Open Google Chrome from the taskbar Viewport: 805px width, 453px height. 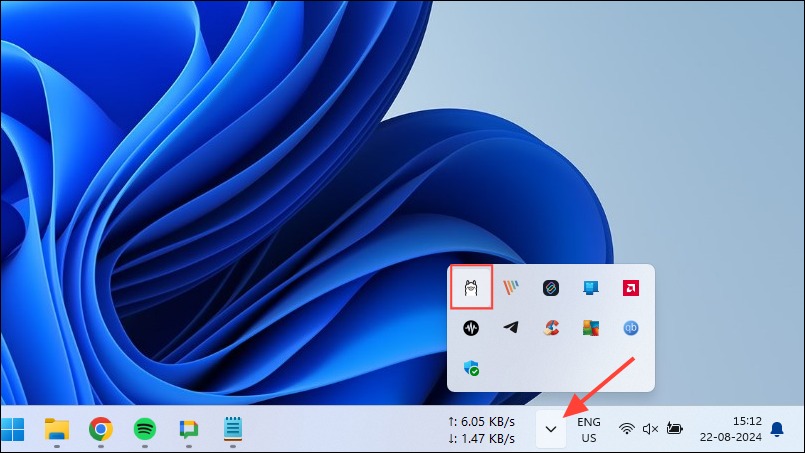pos(101,429)
